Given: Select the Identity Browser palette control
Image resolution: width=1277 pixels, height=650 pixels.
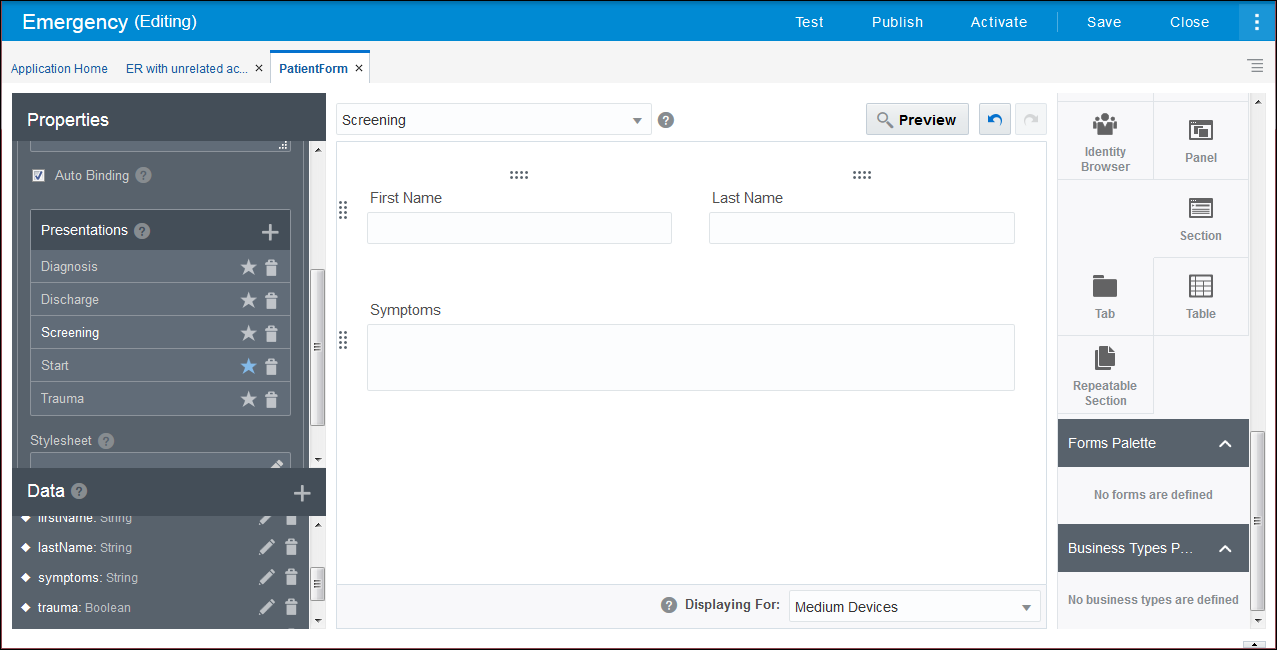Looking at the screenshot, I should 1105,140.
